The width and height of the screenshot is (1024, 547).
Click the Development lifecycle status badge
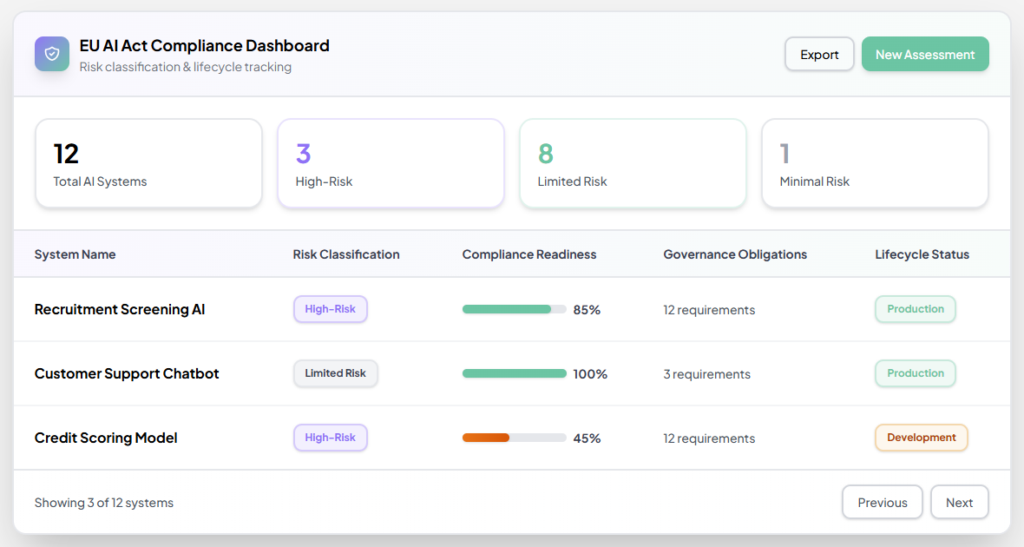[921, 438]
